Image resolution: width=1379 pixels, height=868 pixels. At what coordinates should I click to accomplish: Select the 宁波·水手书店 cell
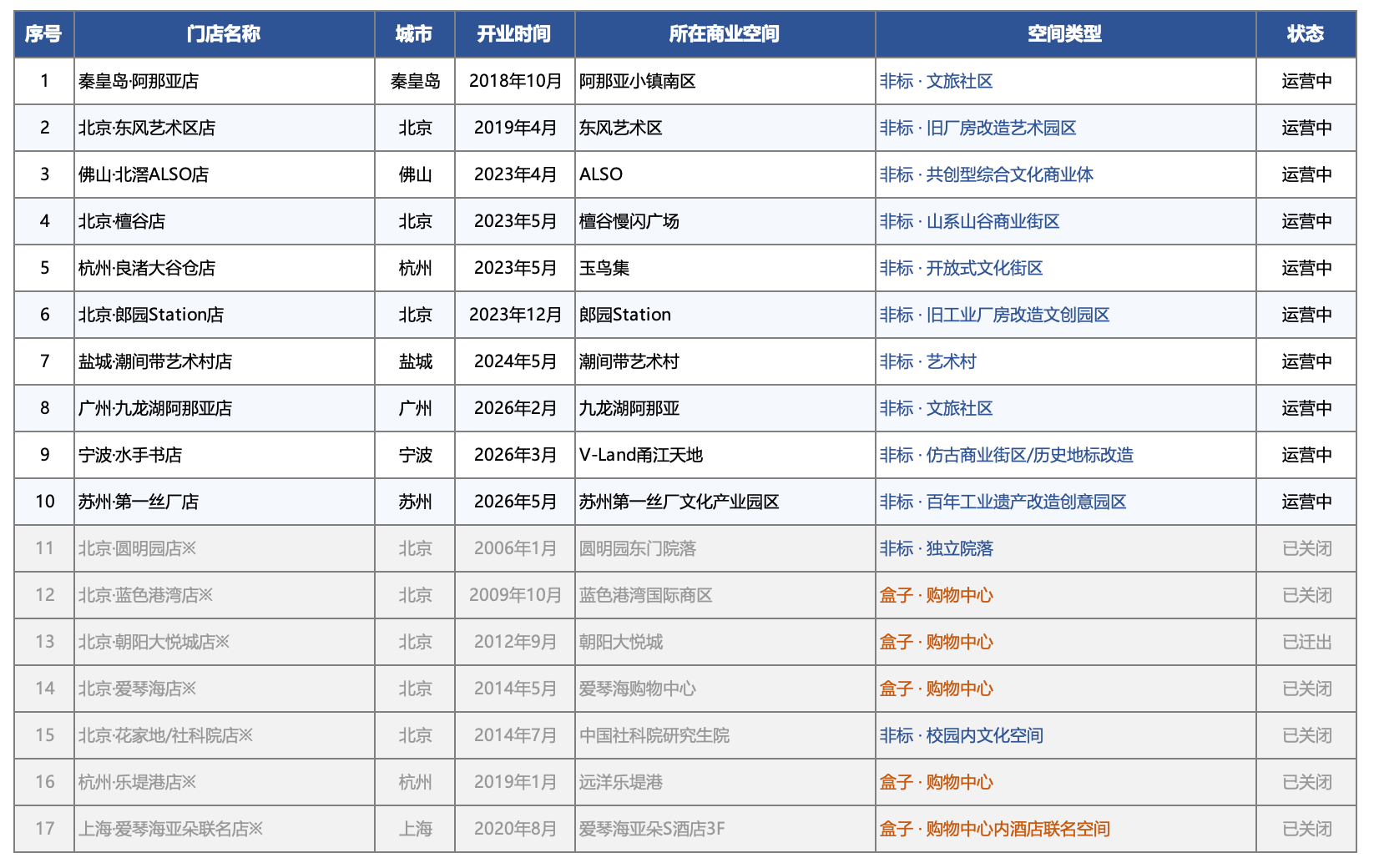[224, 455]
